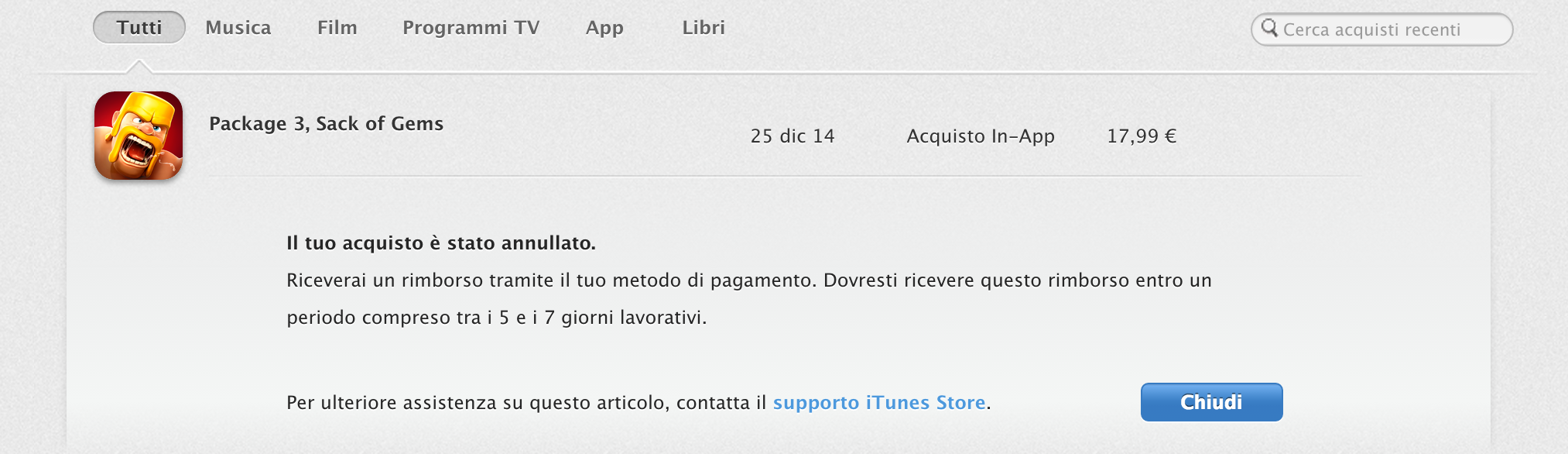View the Libri tab
1568x454 pixels.
click(704, 28)
